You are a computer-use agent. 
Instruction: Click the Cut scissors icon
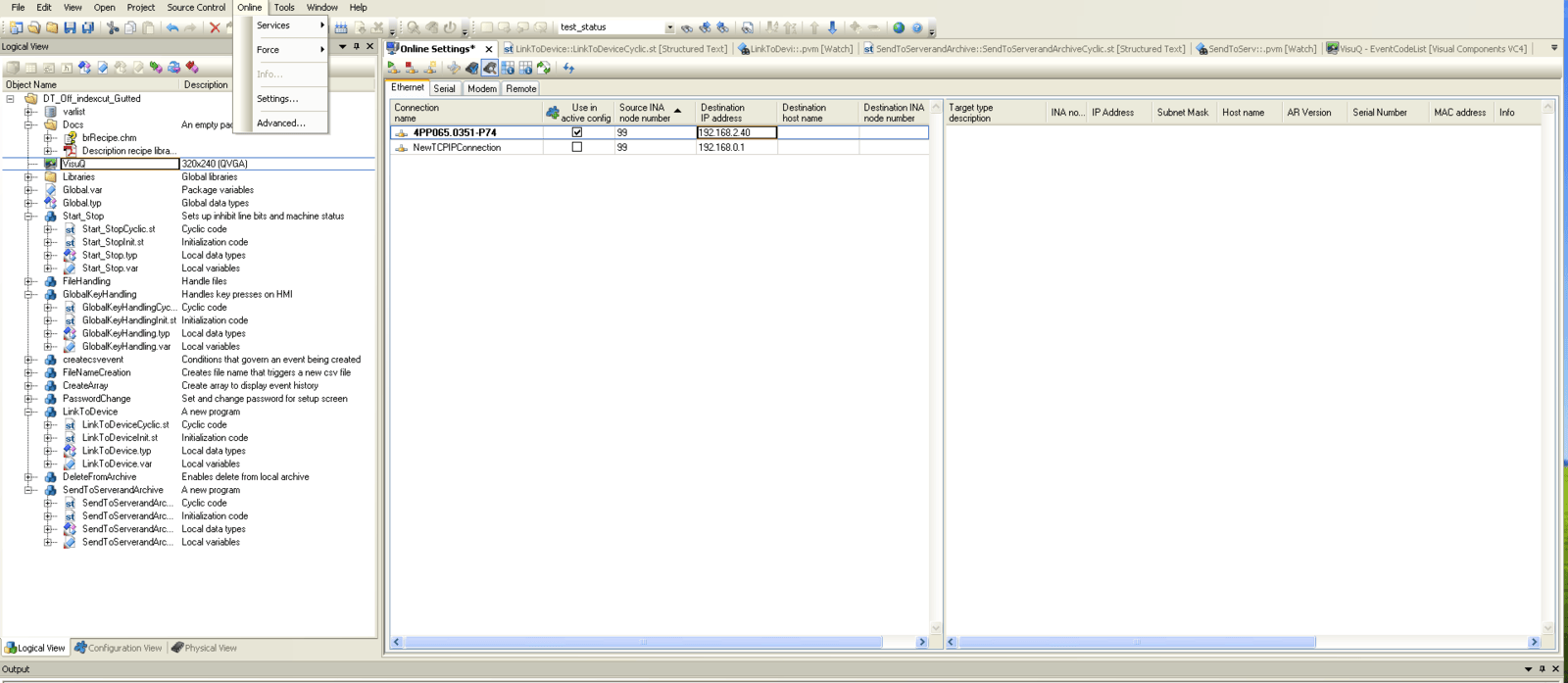click(113, 27)
